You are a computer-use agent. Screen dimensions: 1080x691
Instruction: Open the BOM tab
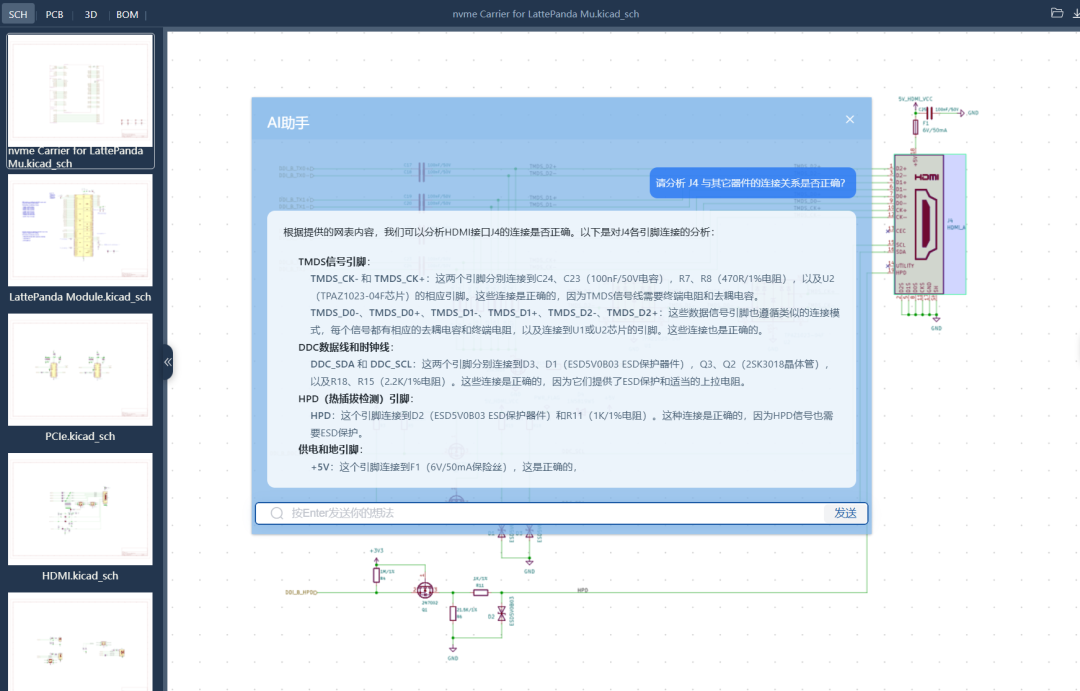click(127, 14)
